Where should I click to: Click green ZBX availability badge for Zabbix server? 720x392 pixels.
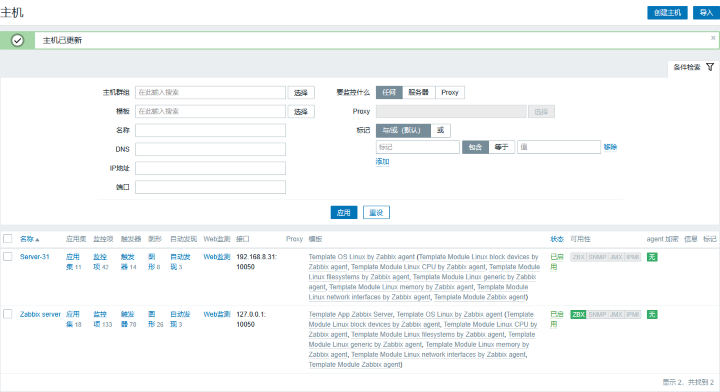click(578, 314)
